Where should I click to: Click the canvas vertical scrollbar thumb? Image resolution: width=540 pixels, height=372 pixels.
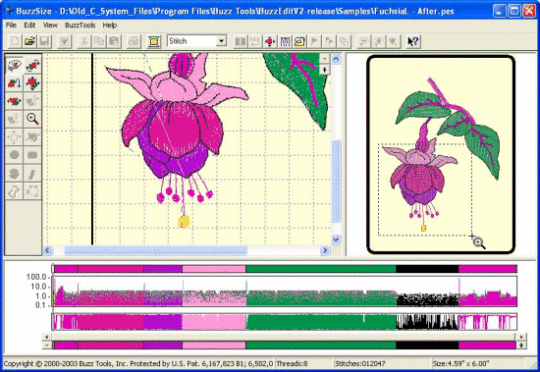pos(336,181)
